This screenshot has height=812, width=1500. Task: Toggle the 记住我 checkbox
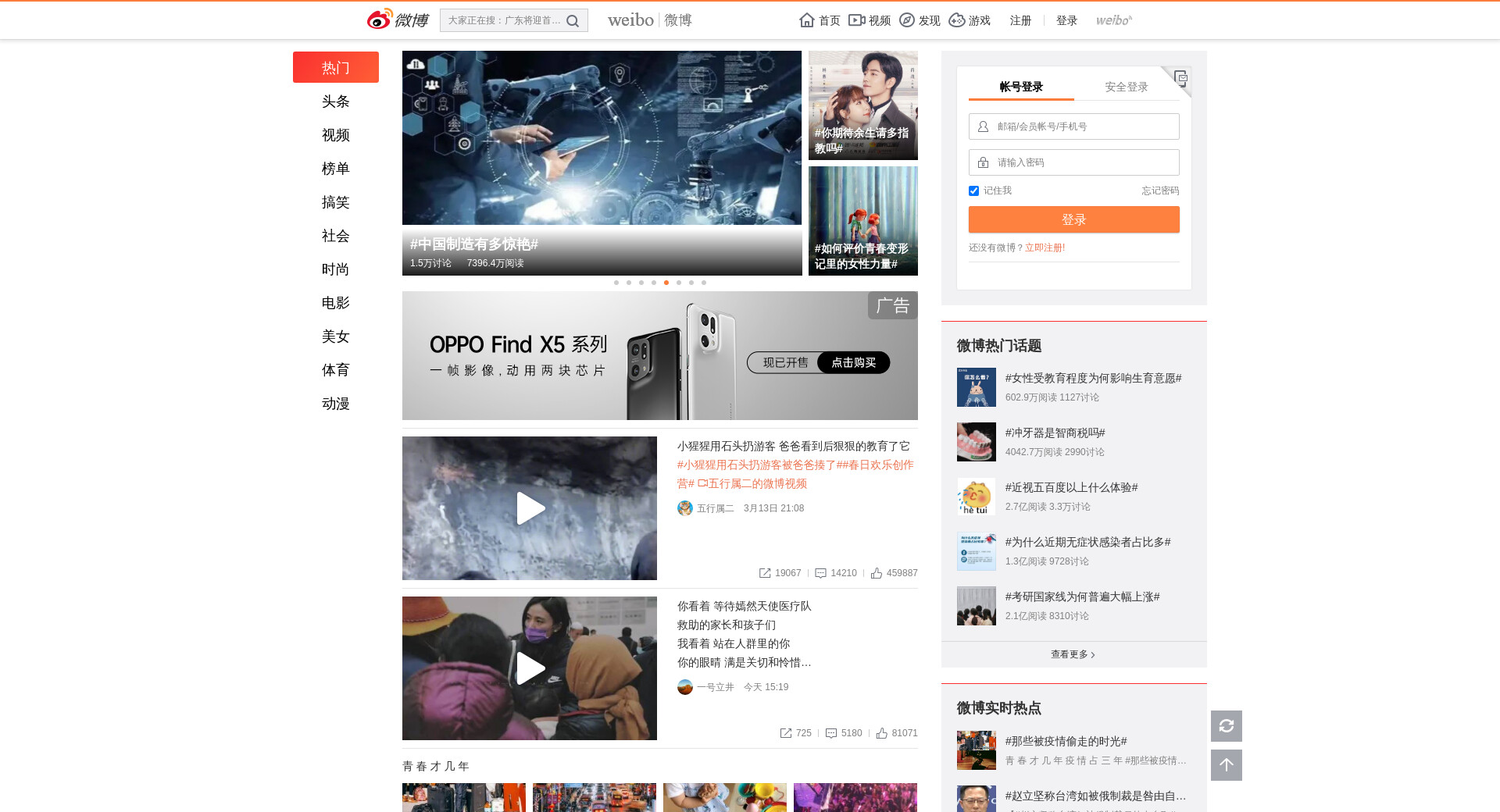pos(973,191)
